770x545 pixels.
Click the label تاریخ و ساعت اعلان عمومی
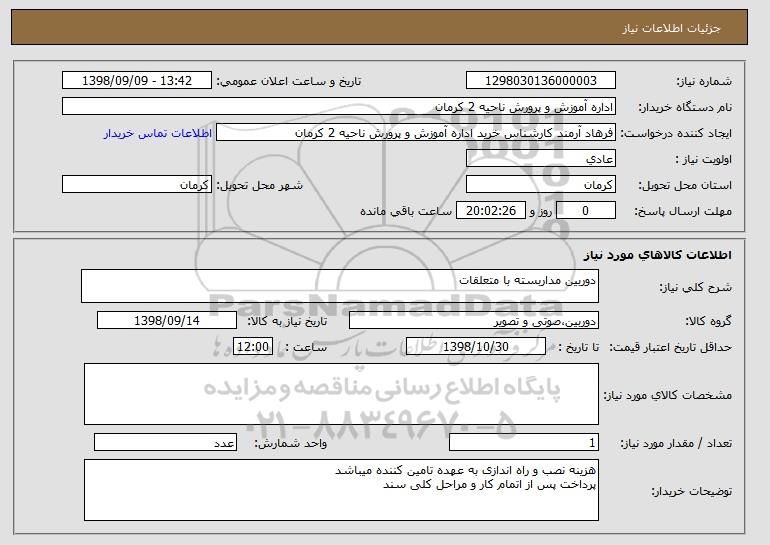[289, 81]
